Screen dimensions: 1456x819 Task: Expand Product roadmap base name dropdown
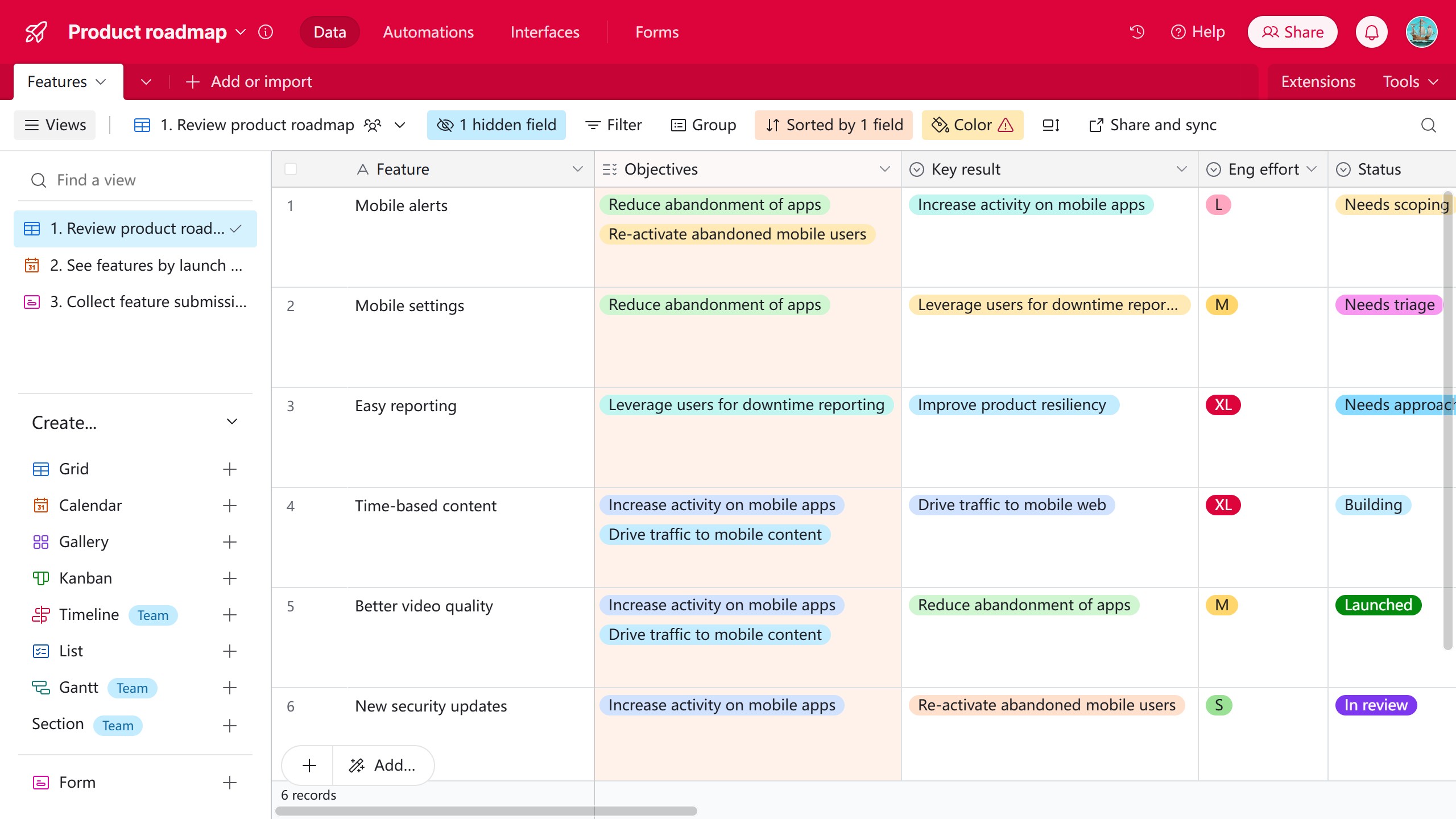[x=241, y=32]
